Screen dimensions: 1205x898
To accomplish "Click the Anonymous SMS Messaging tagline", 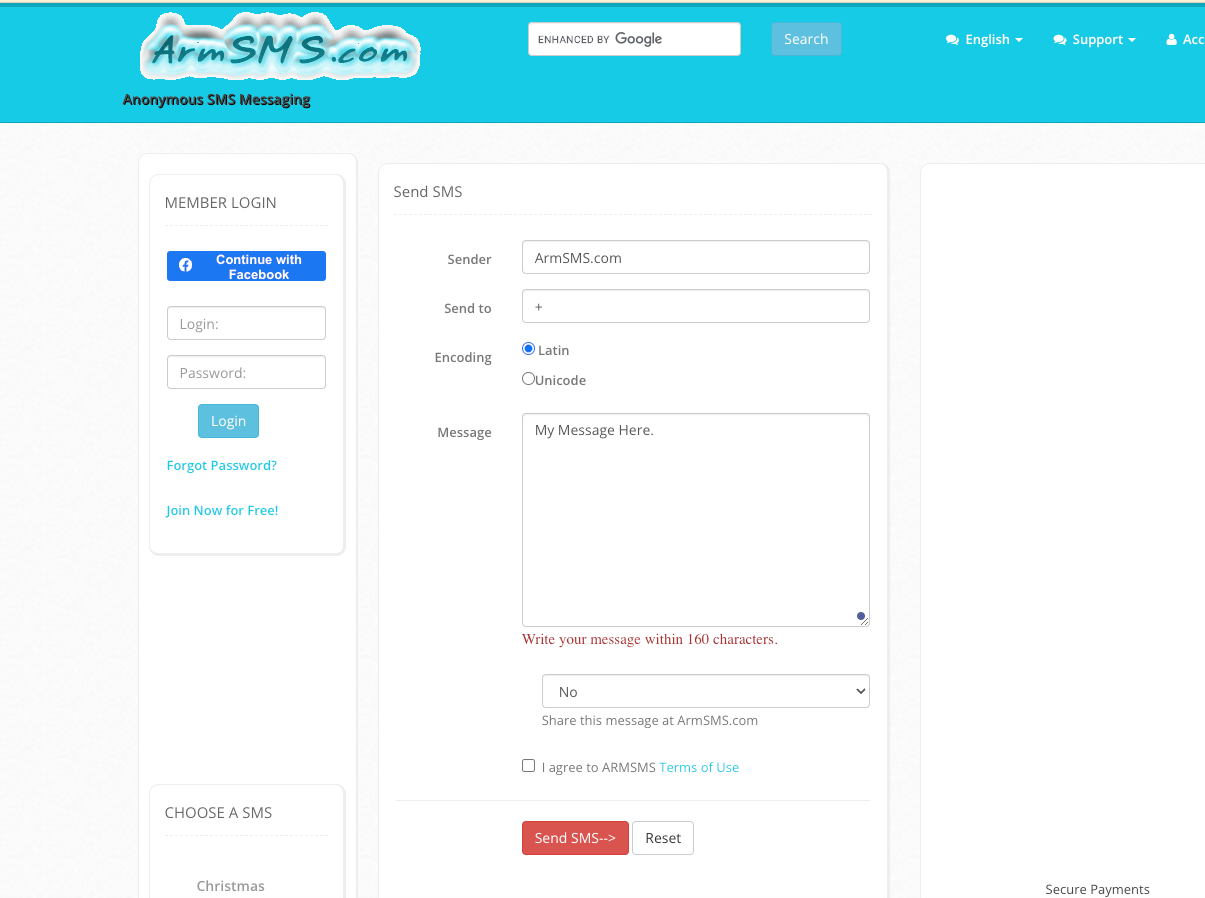I will coord(217,100).
